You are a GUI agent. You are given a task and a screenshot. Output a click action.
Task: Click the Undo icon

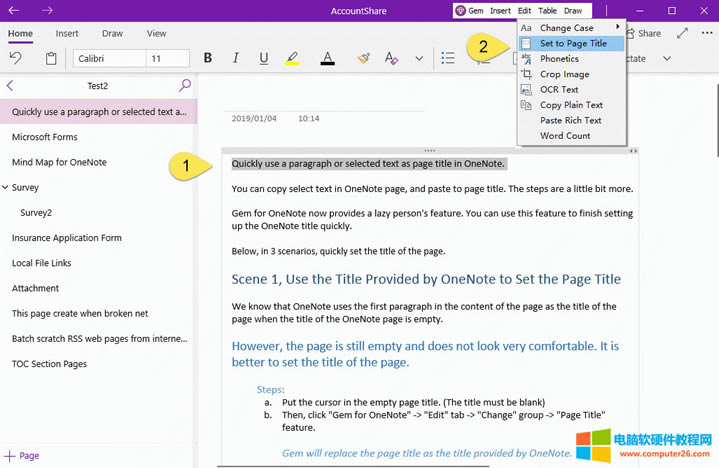17,59
